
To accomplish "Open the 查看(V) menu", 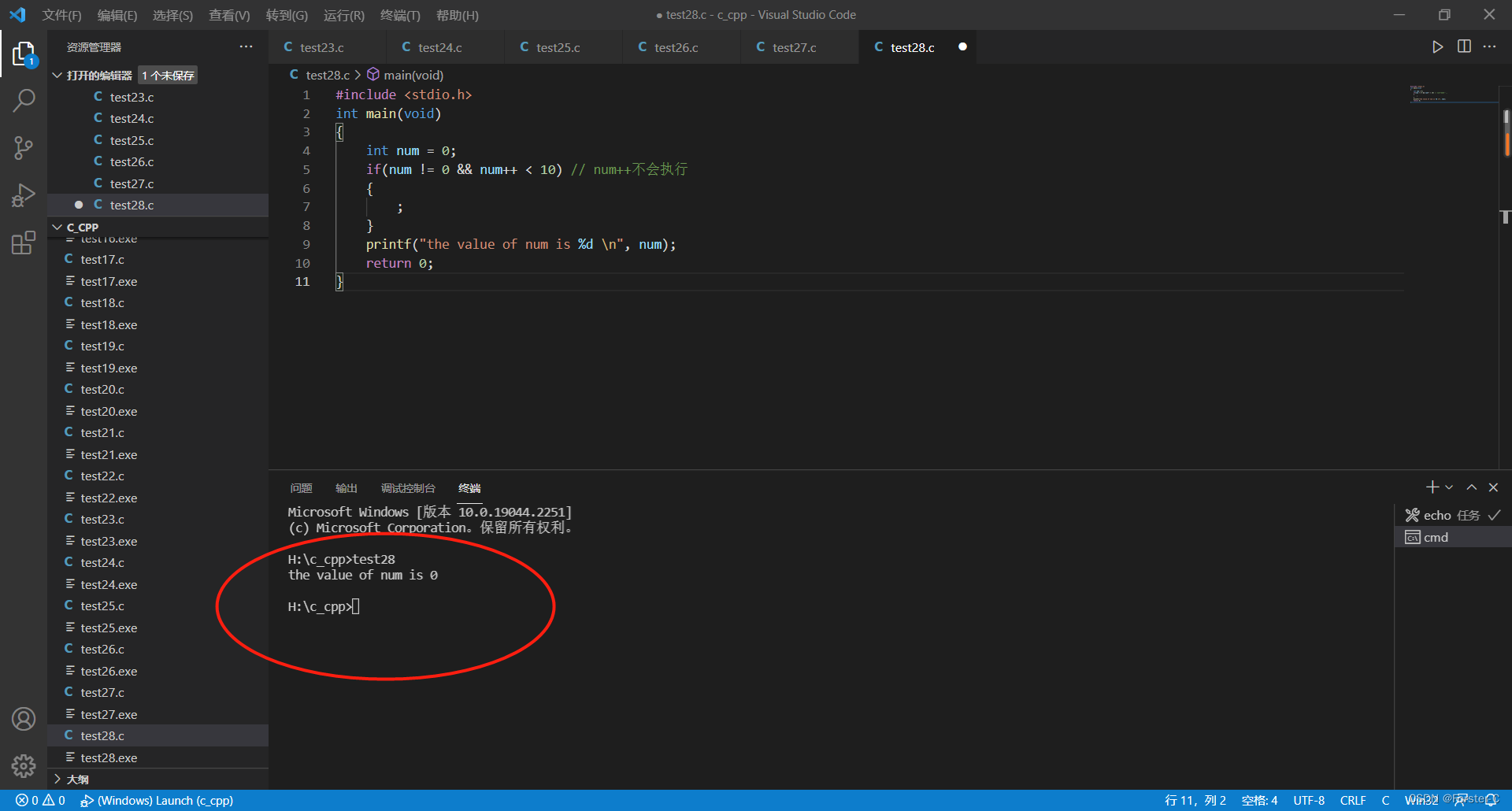I will point(229,15).
